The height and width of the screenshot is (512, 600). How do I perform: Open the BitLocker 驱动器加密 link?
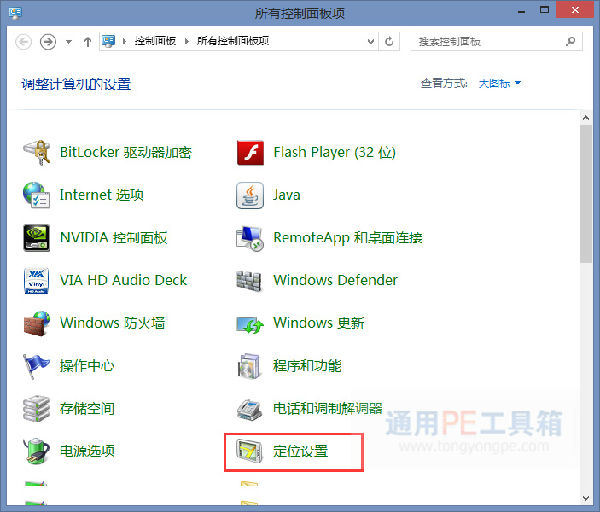tap(126, 152)
